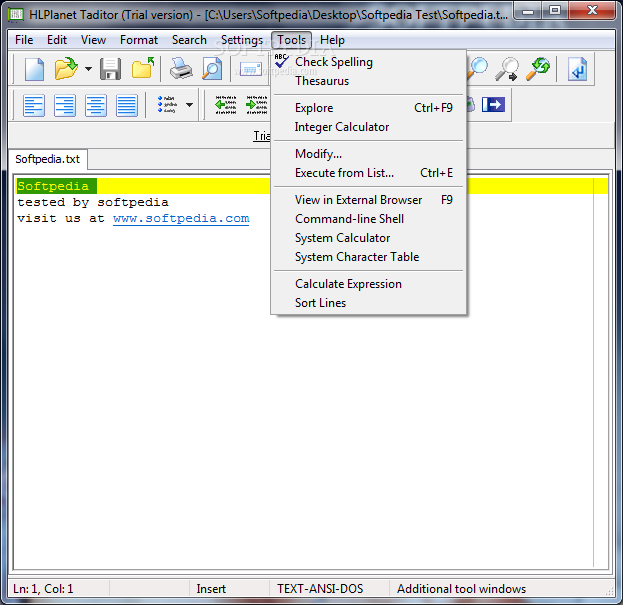This screenshot has width=623, height=605.
Task: Increase indent with the green right arrow icon
Action: click(x=256, y=105)
